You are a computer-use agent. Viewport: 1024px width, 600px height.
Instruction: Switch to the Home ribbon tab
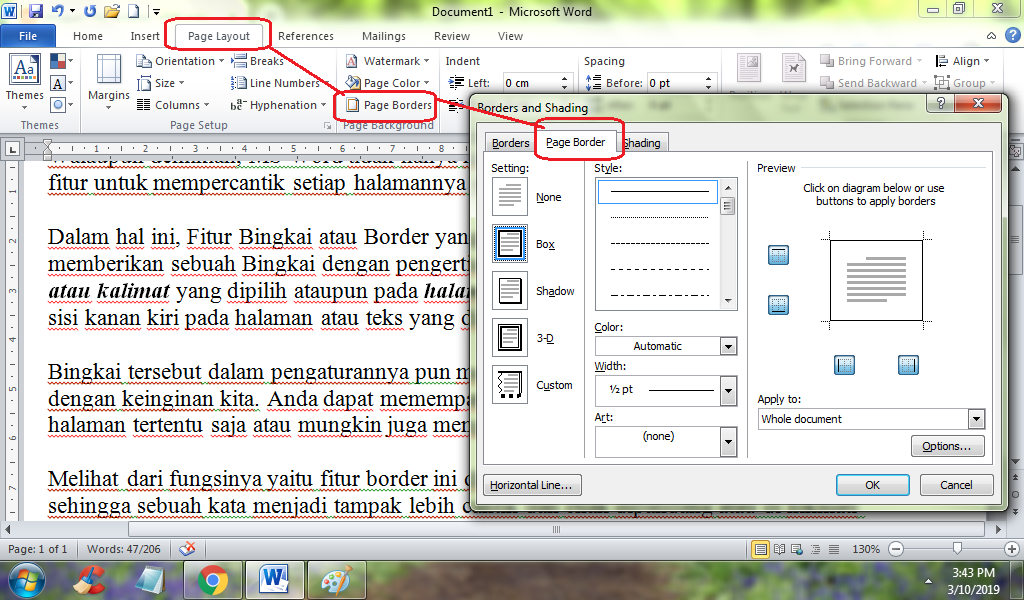tap(88, 36)
